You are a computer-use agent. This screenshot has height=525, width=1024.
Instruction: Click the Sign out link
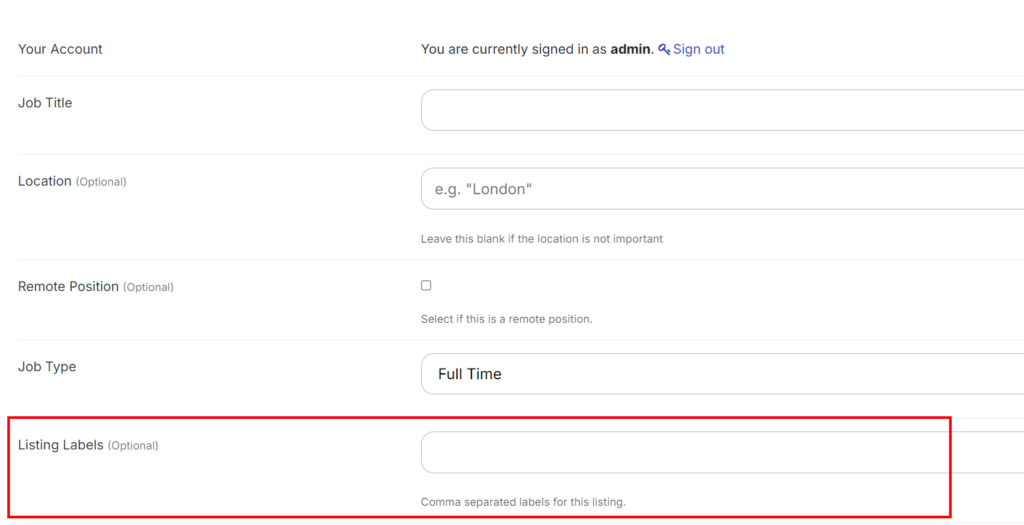(x=699, y=49)
